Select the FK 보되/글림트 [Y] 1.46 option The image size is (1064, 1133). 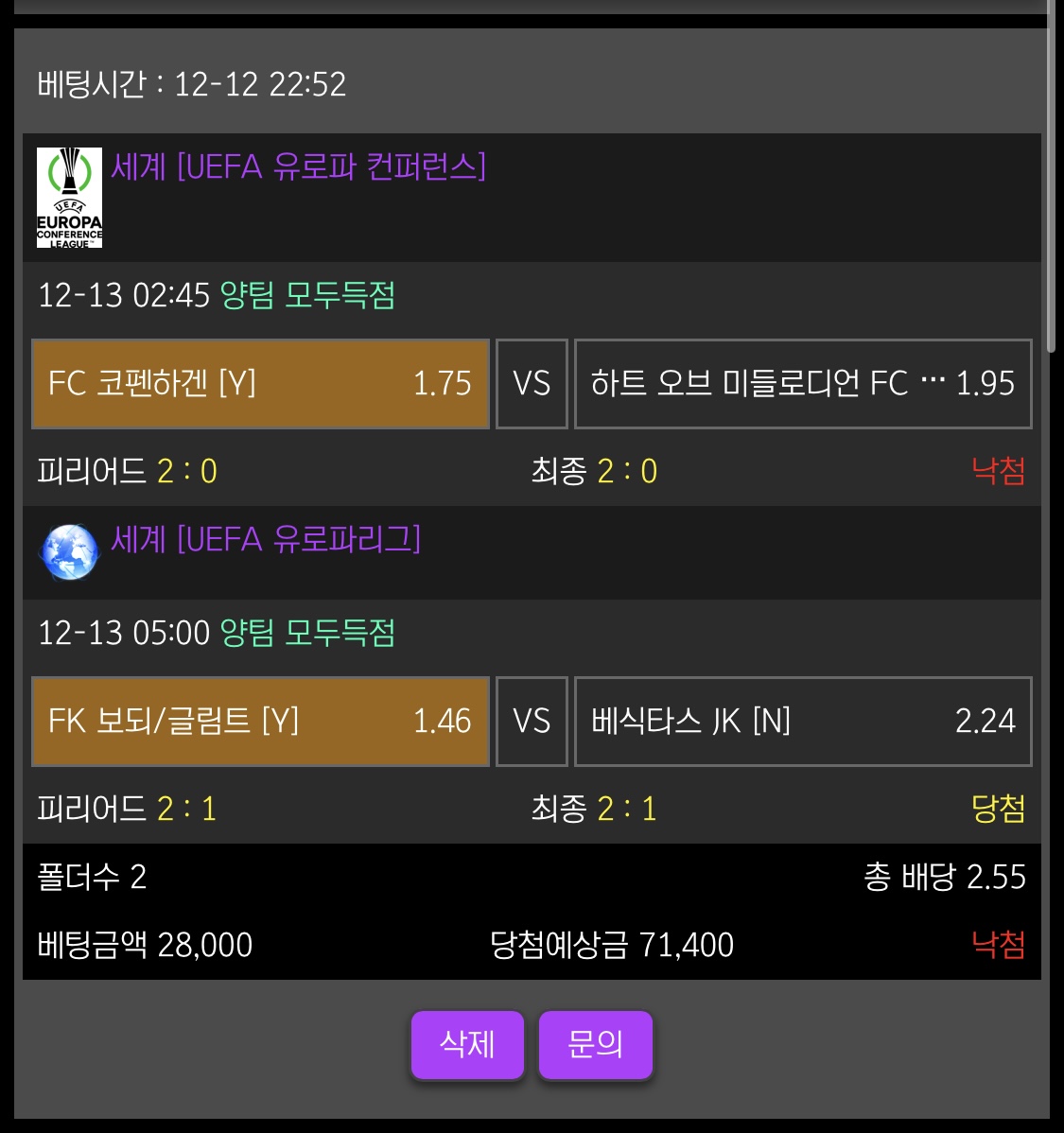coord(260,722)
